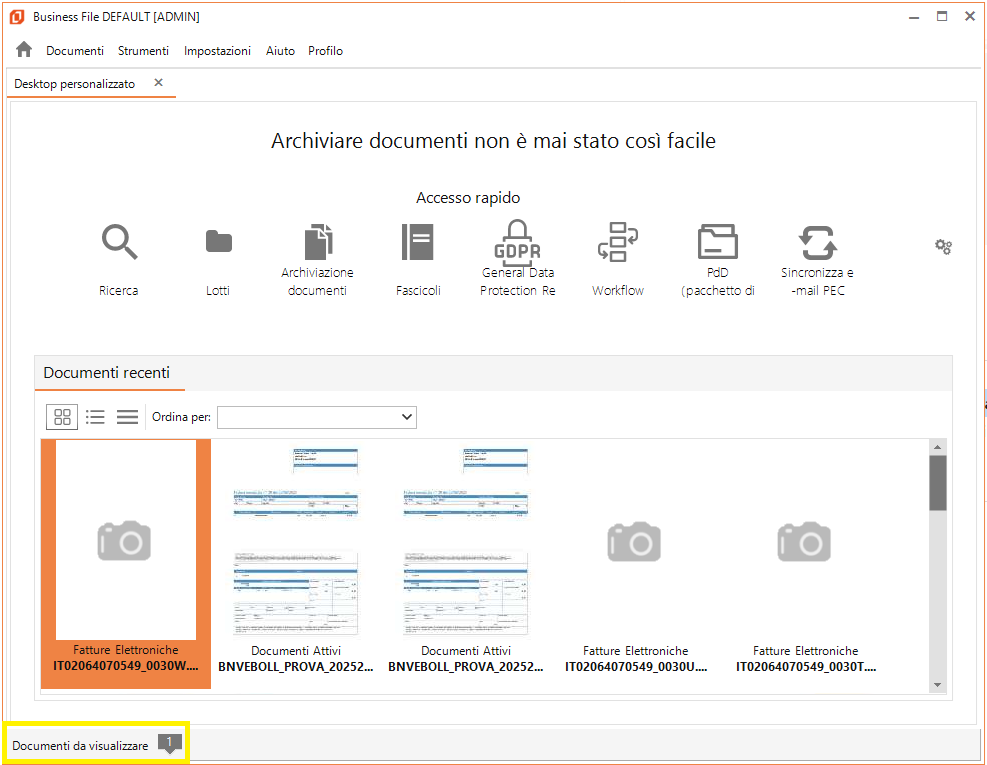
Task: Open the Ricerca search icon
Action: pyautogui.click(x=118, y=242)
